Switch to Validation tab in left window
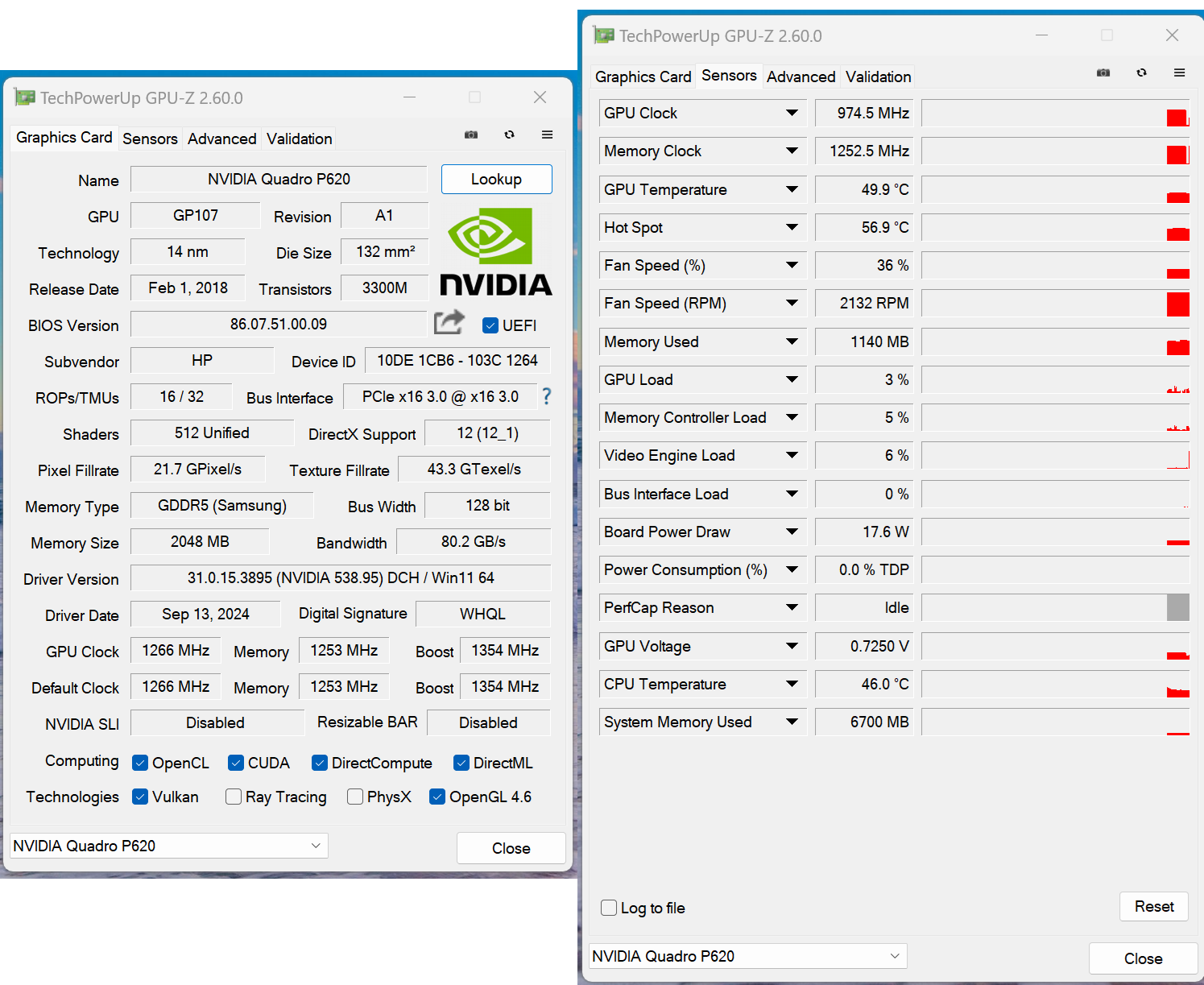1204x985 pixels. [x=300, y=139]
